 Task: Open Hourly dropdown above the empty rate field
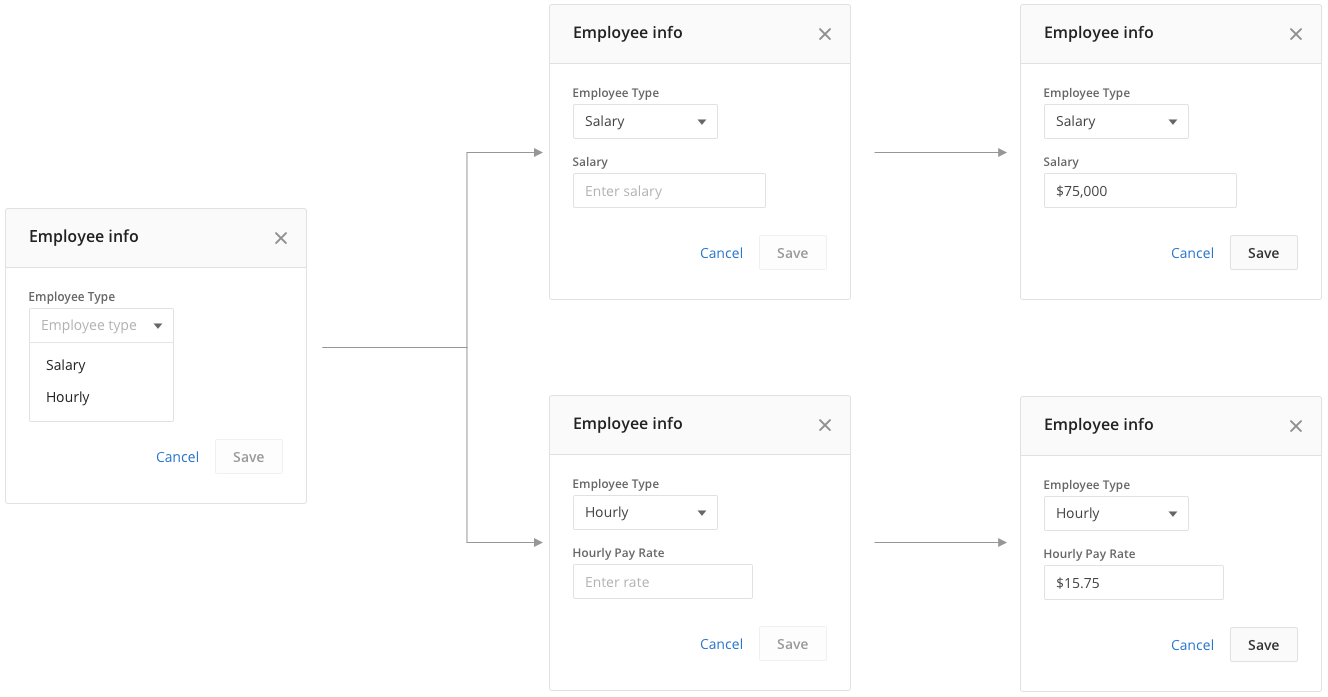click(x=645, y=512)
